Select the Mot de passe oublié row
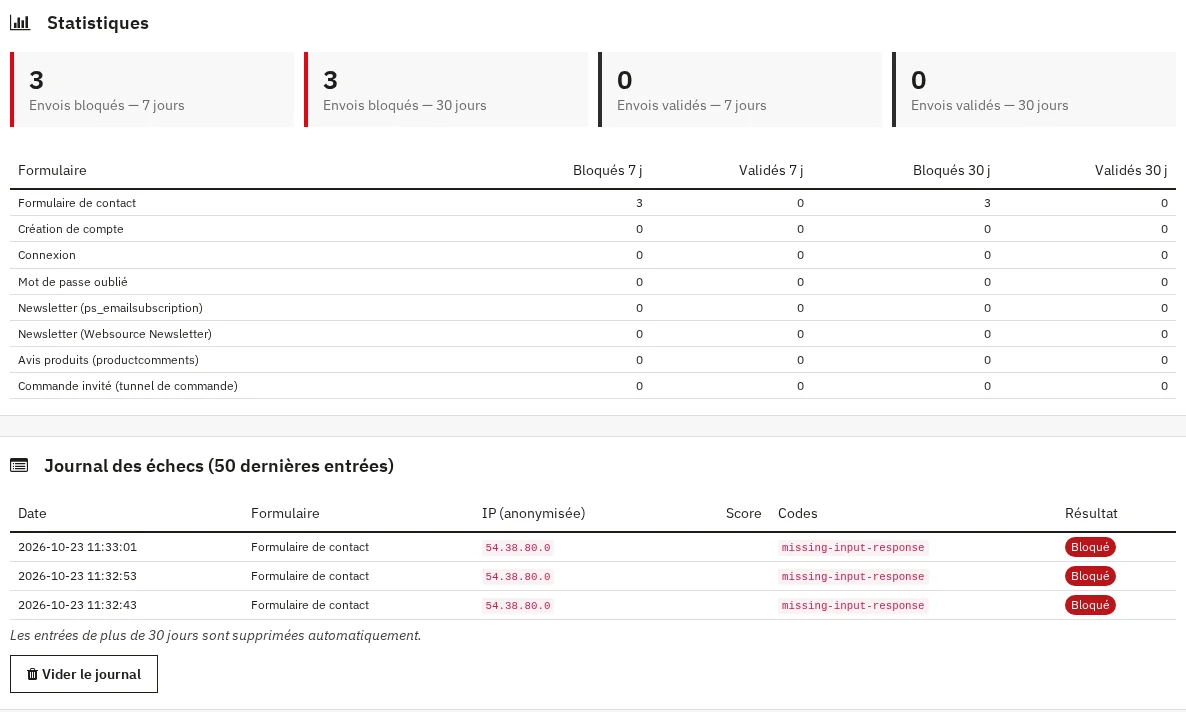Screen dimensions: 1186x712 (593, 281)
